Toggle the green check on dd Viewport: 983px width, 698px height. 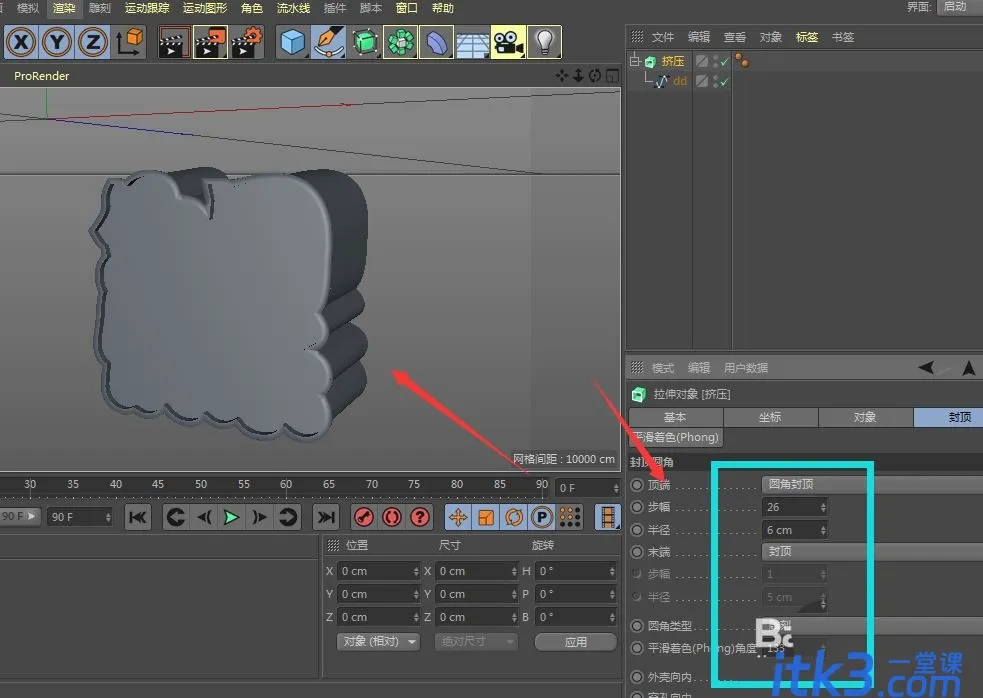[725, 81]
